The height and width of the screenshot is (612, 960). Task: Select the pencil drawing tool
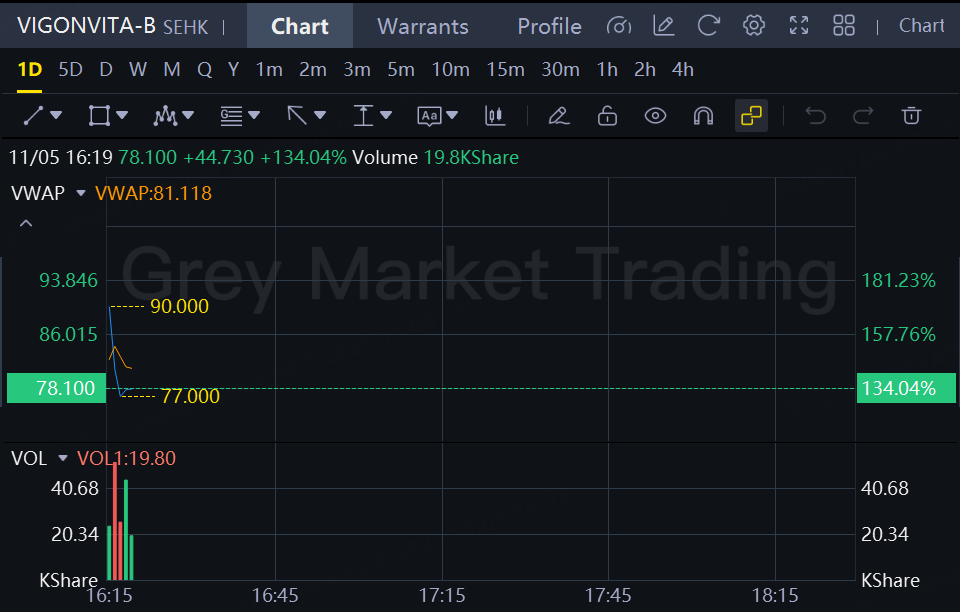tap(559, 116)
